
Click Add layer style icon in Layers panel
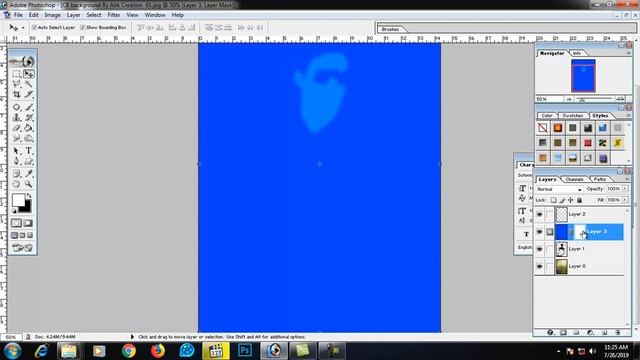[550, 333]
